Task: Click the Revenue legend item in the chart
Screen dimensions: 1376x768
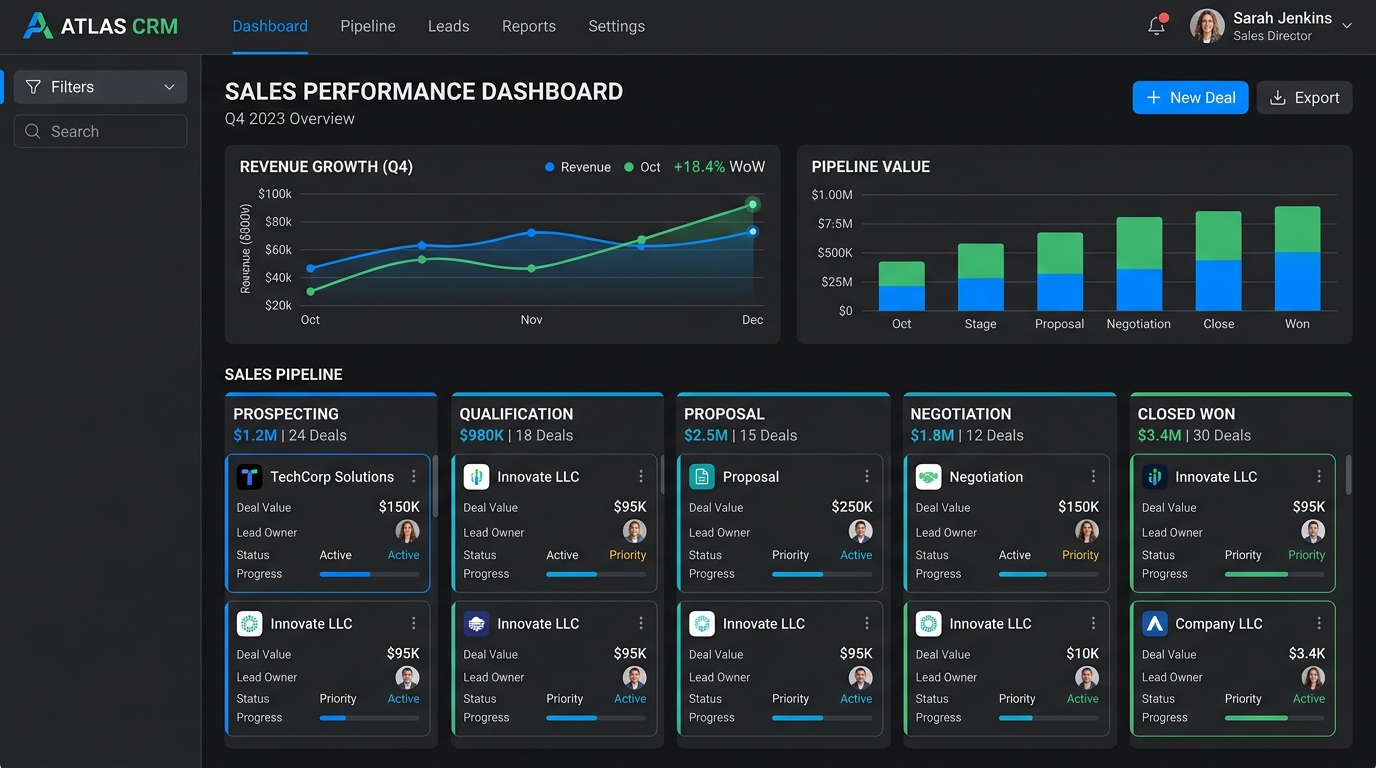Action: 578,167
